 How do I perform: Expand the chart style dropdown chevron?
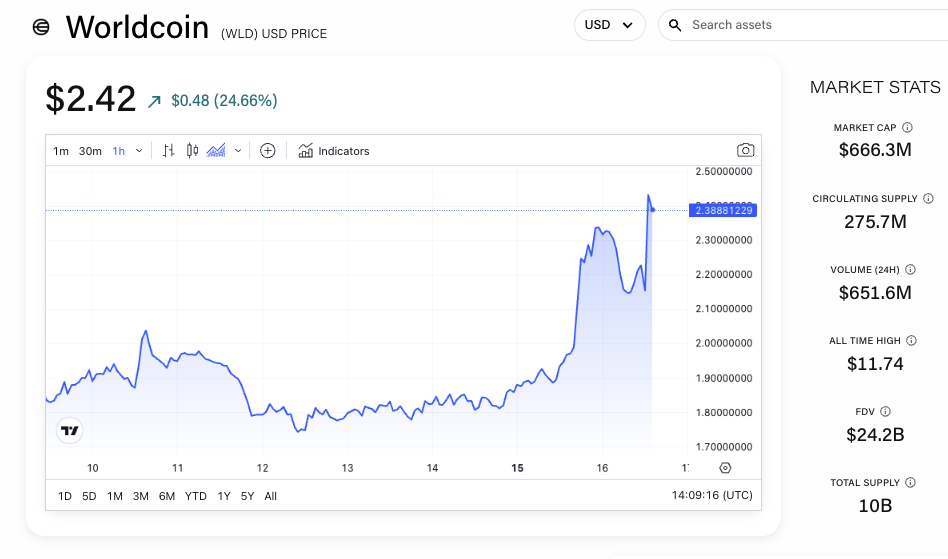[238, 151]
